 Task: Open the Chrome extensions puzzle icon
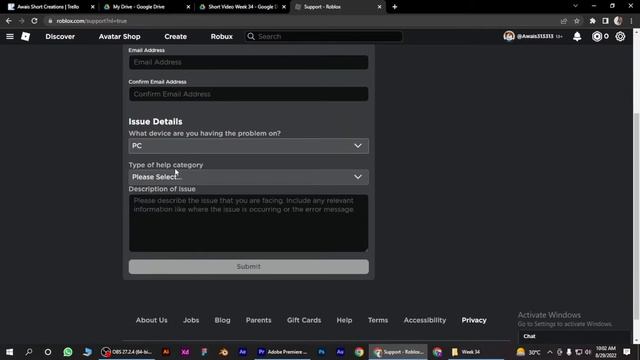pyautogui.click(x=592, y=21)
